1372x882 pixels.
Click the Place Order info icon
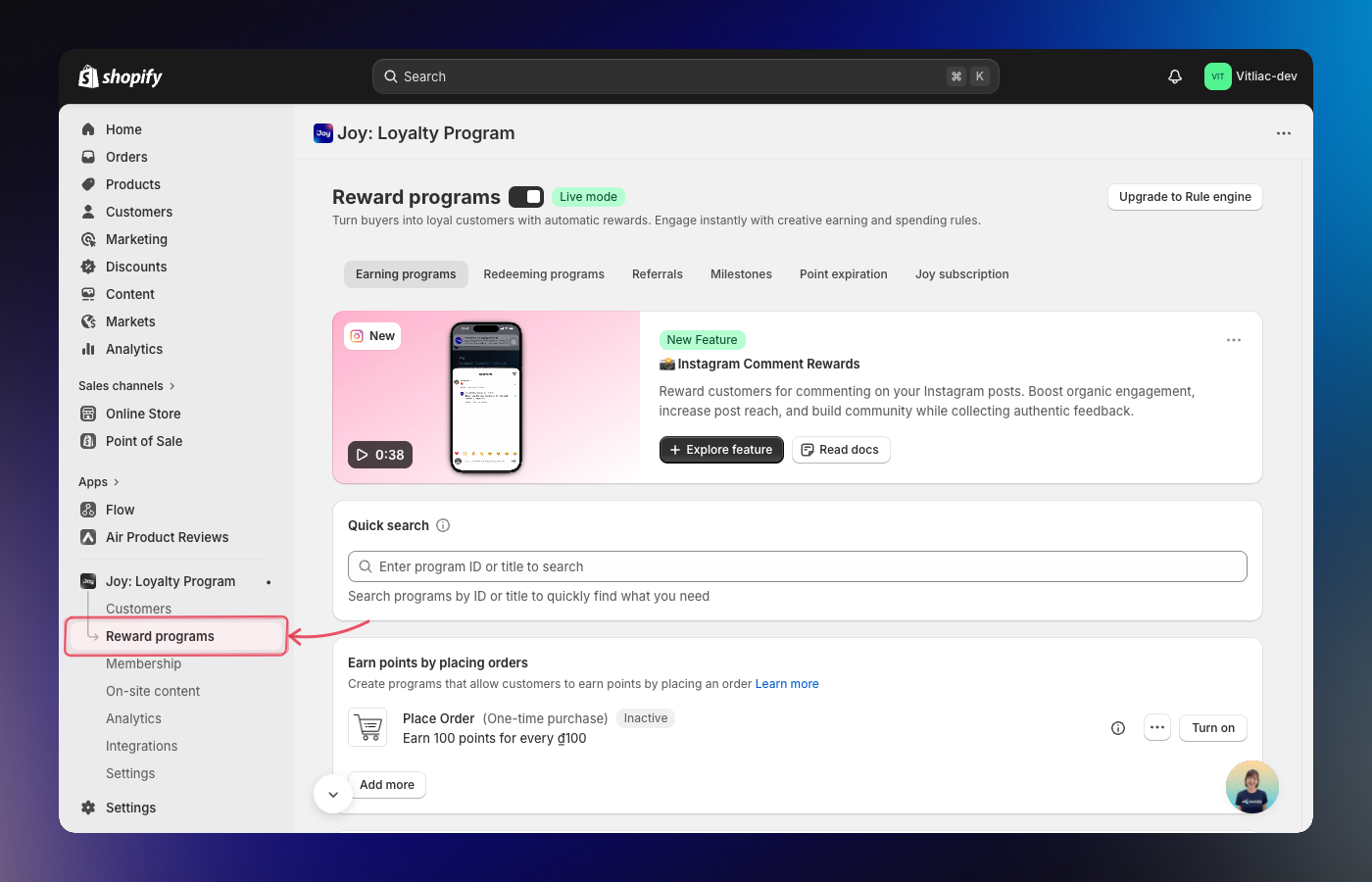pyautogui.click(x=1118, y=728)
